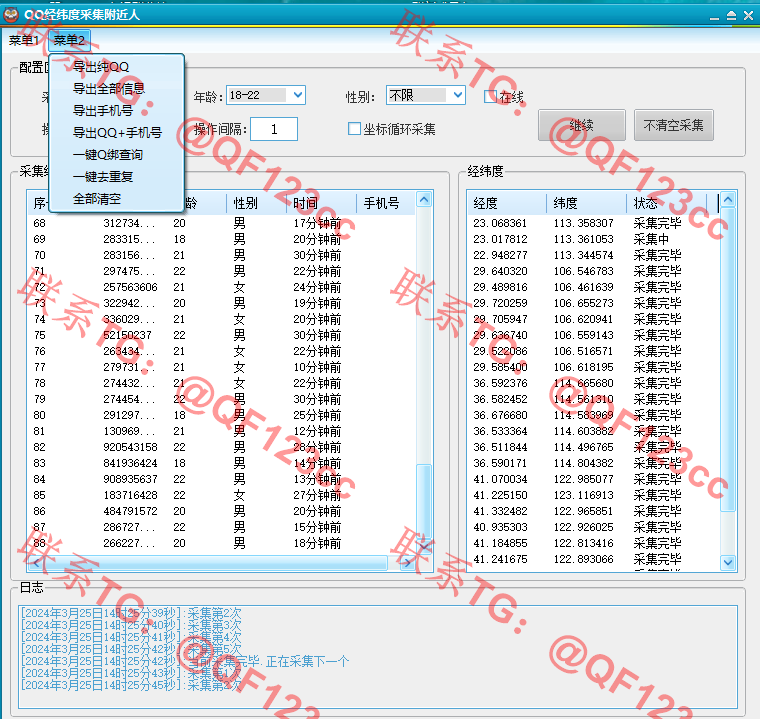Screen dimensions: 760x719
Task: Select coordinate row 29.640320
Action: (x=594, y=271)
